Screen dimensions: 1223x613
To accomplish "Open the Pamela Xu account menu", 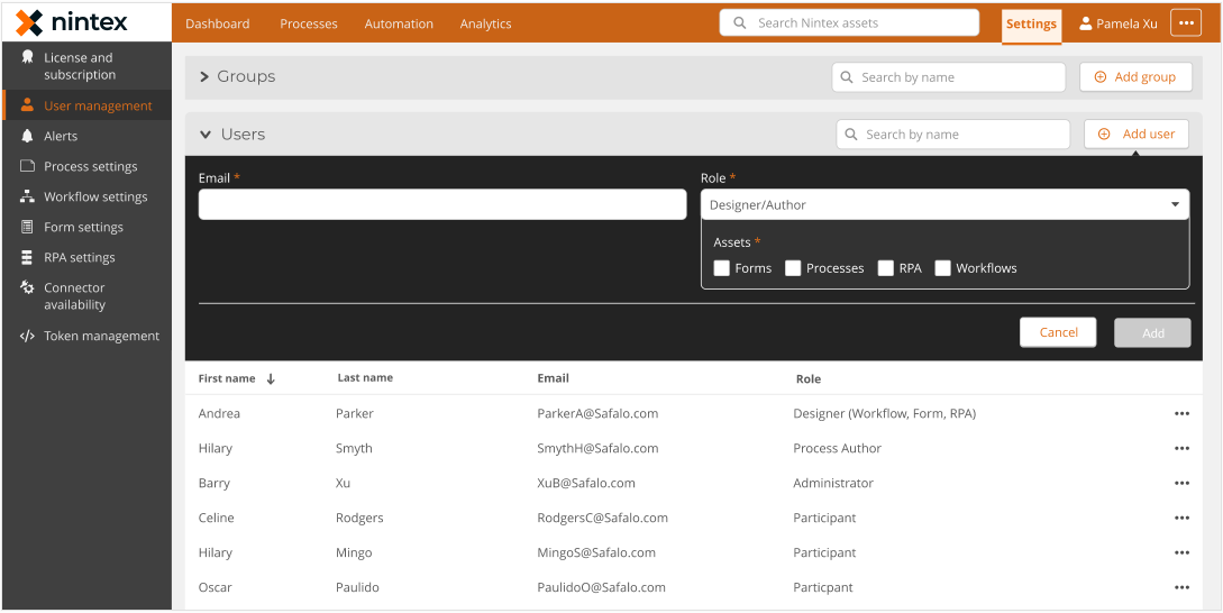I will (x=1118, y=23).
